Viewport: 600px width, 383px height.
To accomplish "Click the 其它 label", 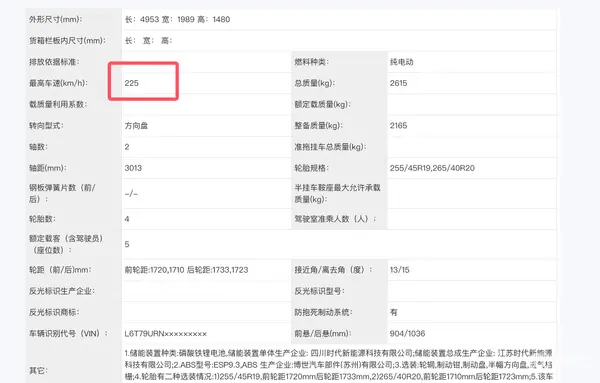I will point(39,370).
